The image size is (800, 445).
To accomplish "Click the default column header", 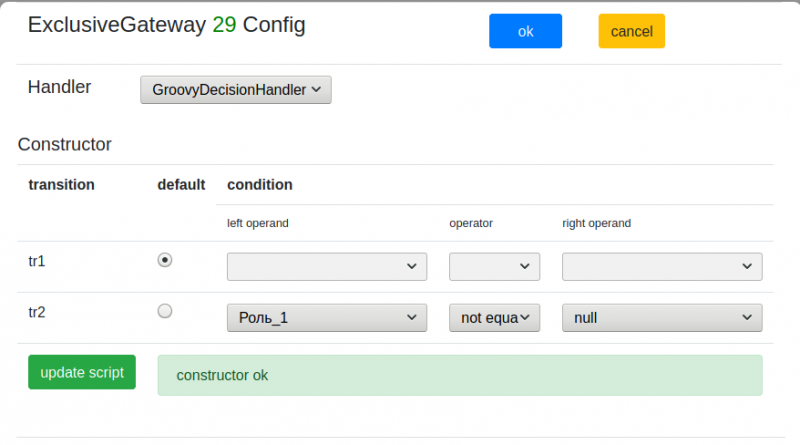I will 181,185.
